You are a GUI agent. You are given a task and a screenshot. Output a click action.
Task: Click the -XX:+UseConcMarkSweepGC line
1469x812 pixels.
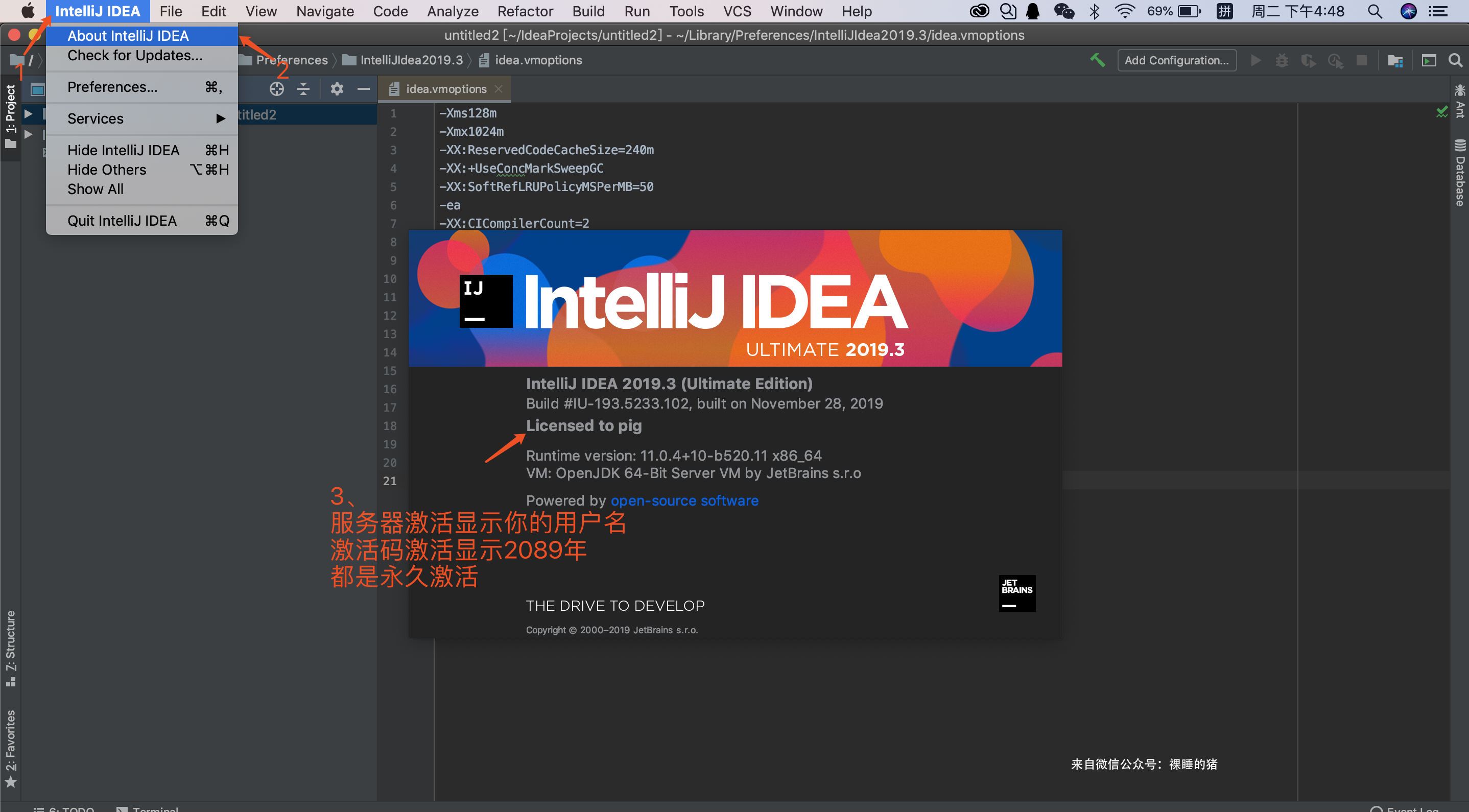click(521, 168)
